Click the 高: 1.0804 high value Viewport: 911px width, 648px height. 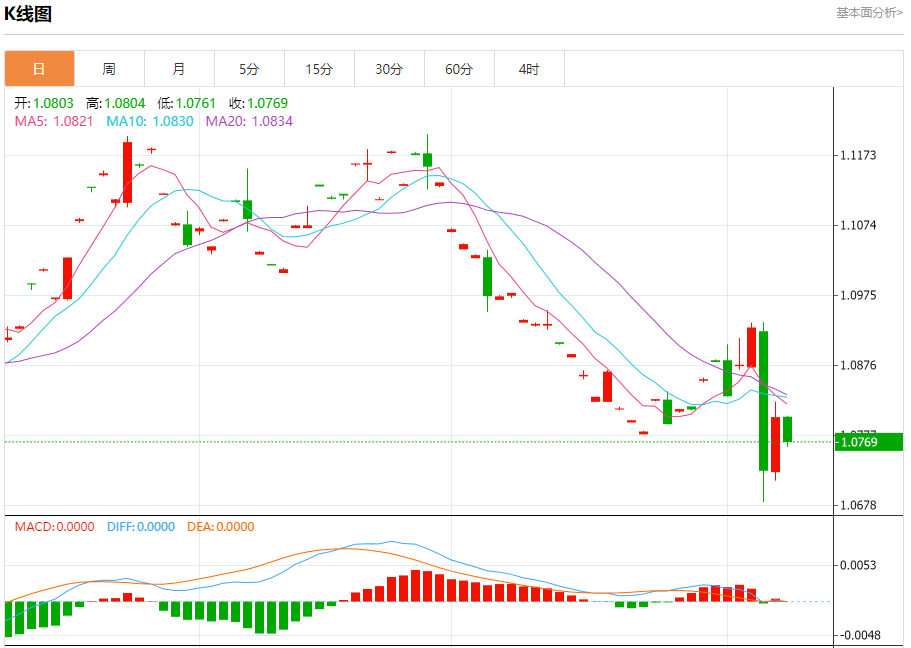[x=116, y=103]
